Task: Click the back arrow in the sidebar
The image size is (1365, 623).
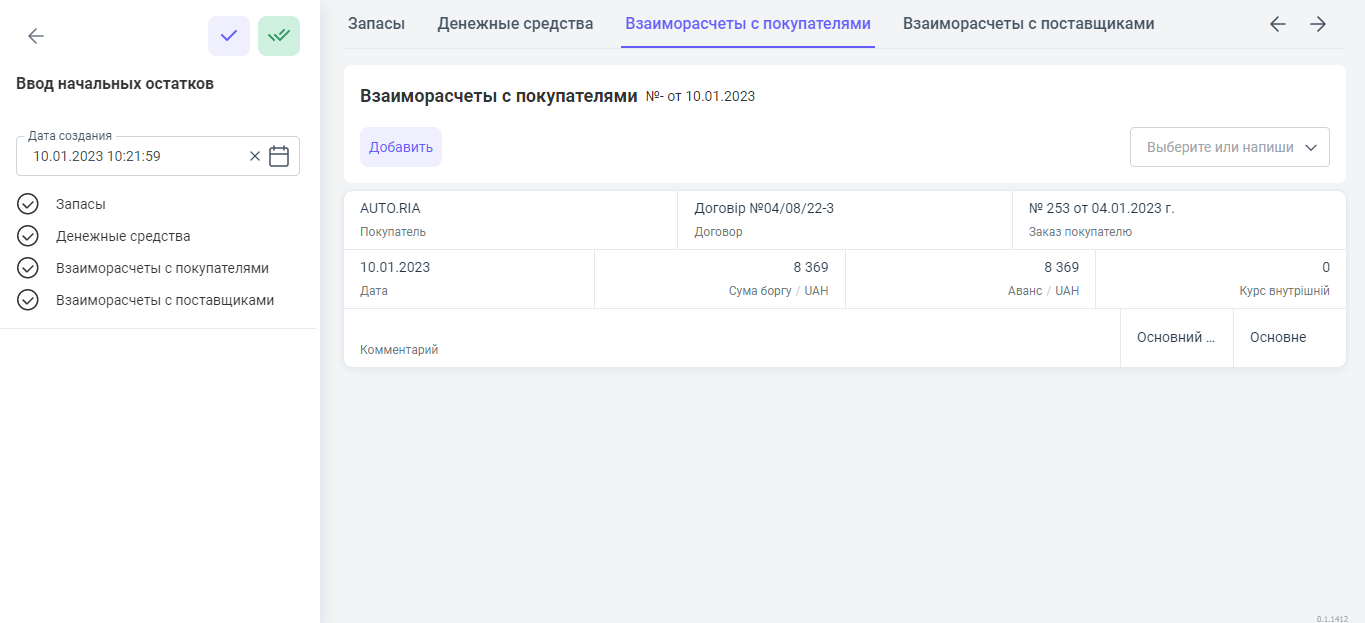Action: [36, 36]
